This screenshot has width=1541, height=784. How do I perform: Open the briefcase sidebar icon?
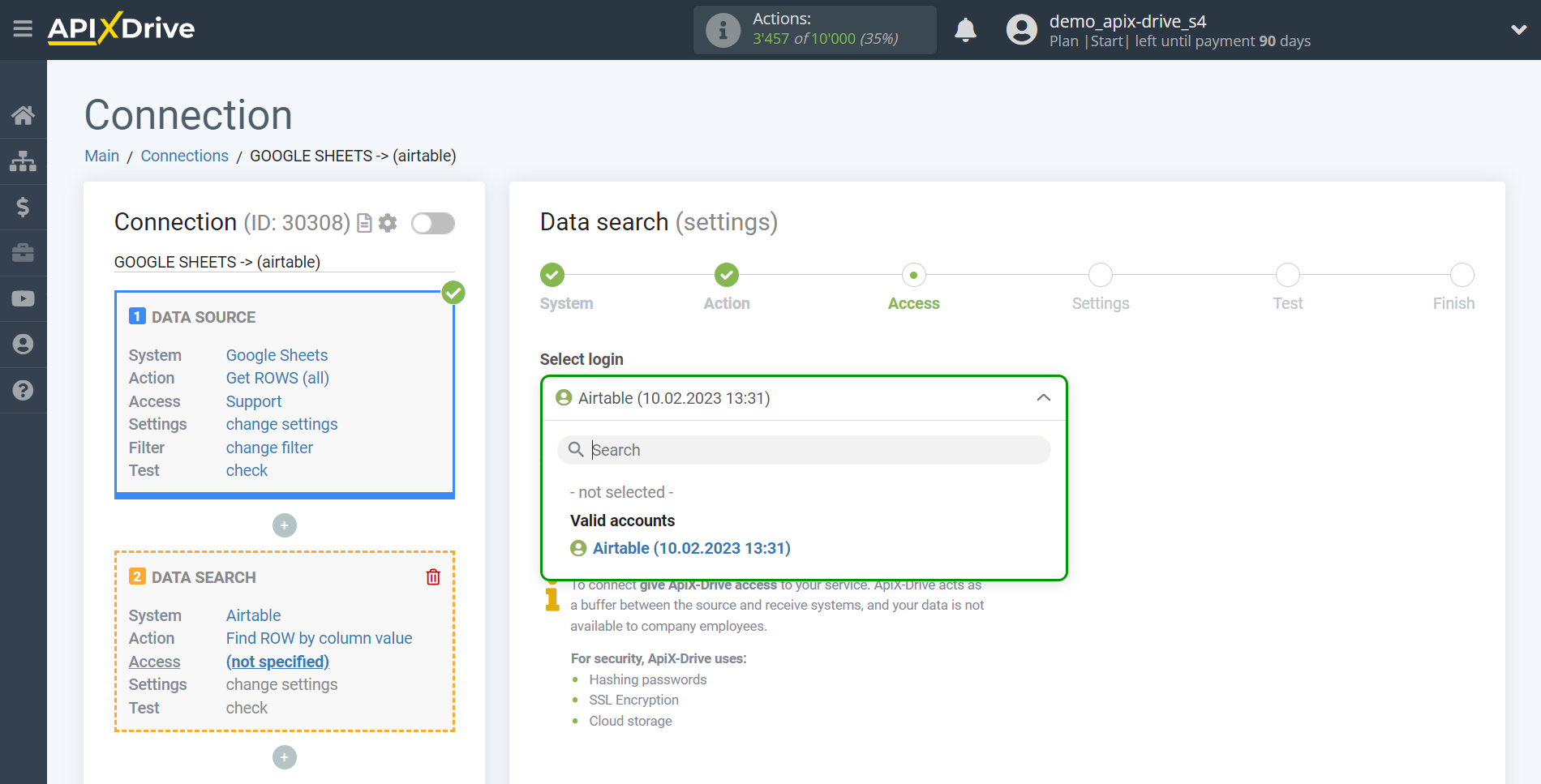pyautogui.click(x=23, y=253)
